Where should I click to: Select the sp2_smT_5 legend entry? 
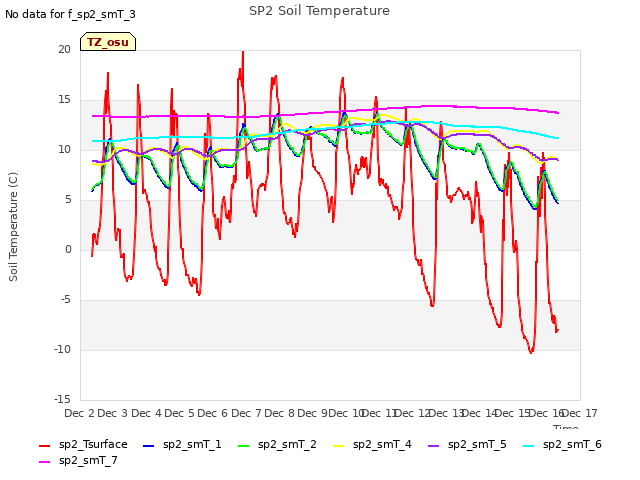point(467,444)
